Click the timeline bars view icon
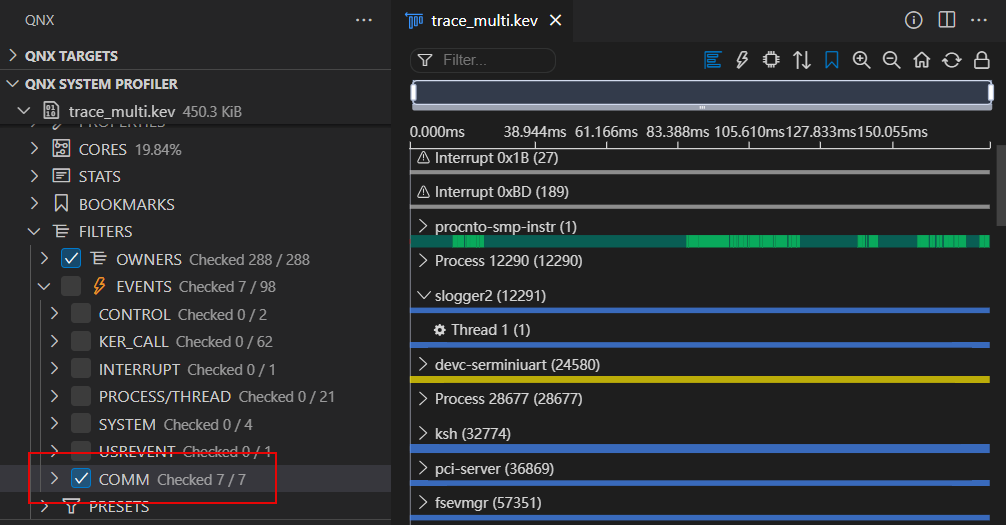Image resolution: width=1006 pixels, height=525 pixels. 712,60
